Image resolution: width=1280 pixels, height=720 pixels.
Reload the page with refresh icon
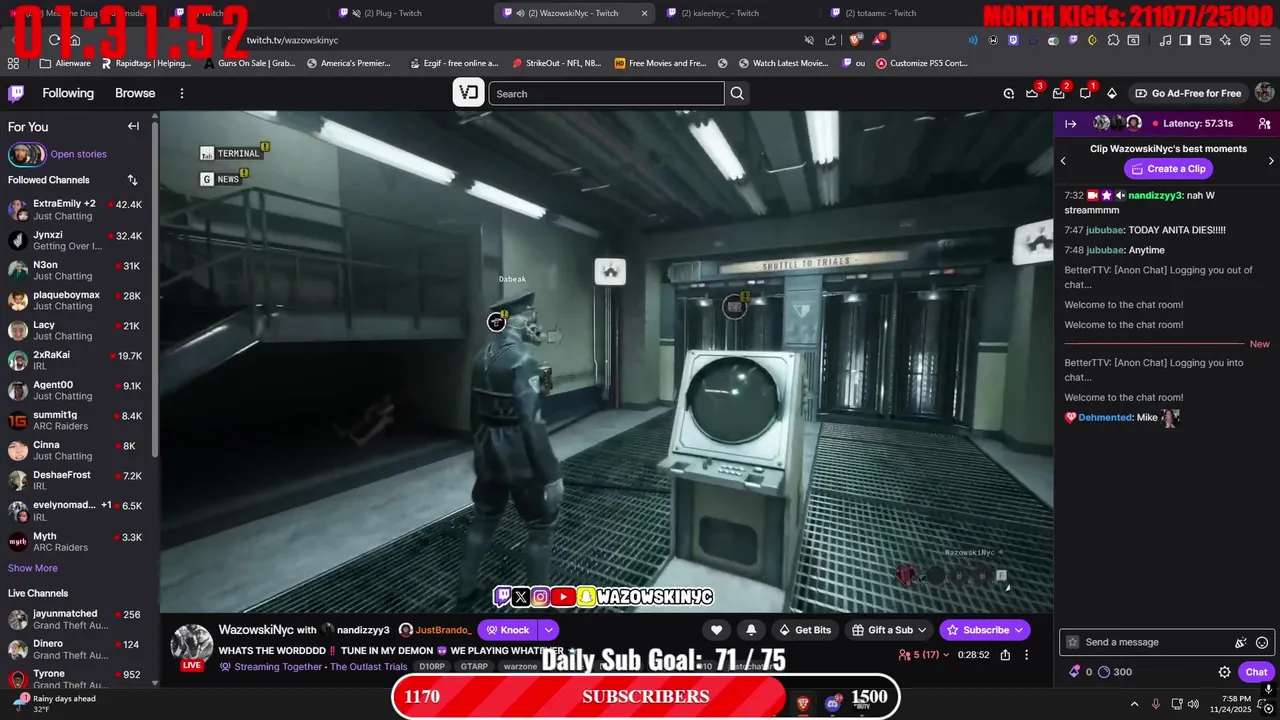(54, 40)
